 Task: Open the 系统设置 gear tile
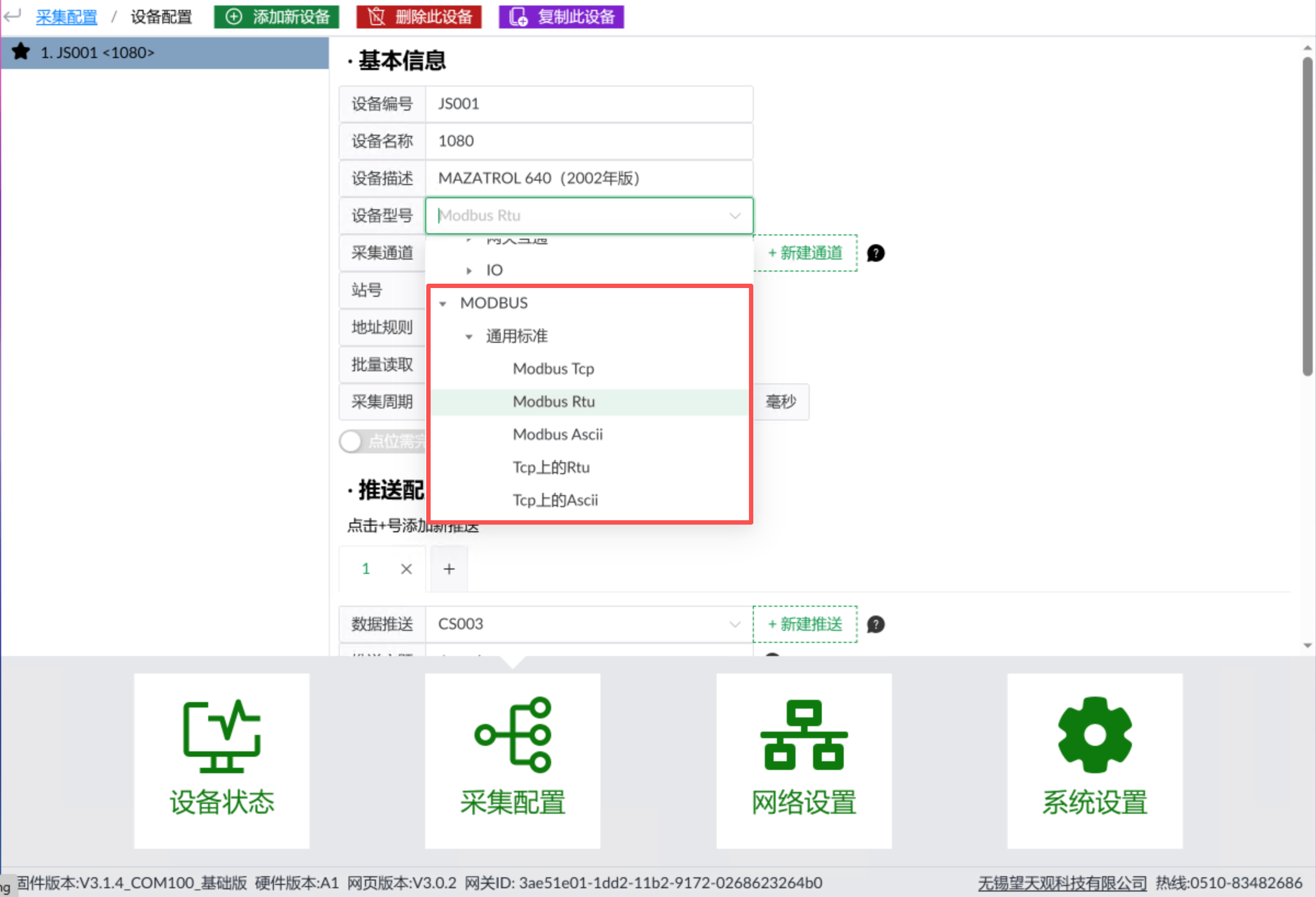tap(1095, 761)
